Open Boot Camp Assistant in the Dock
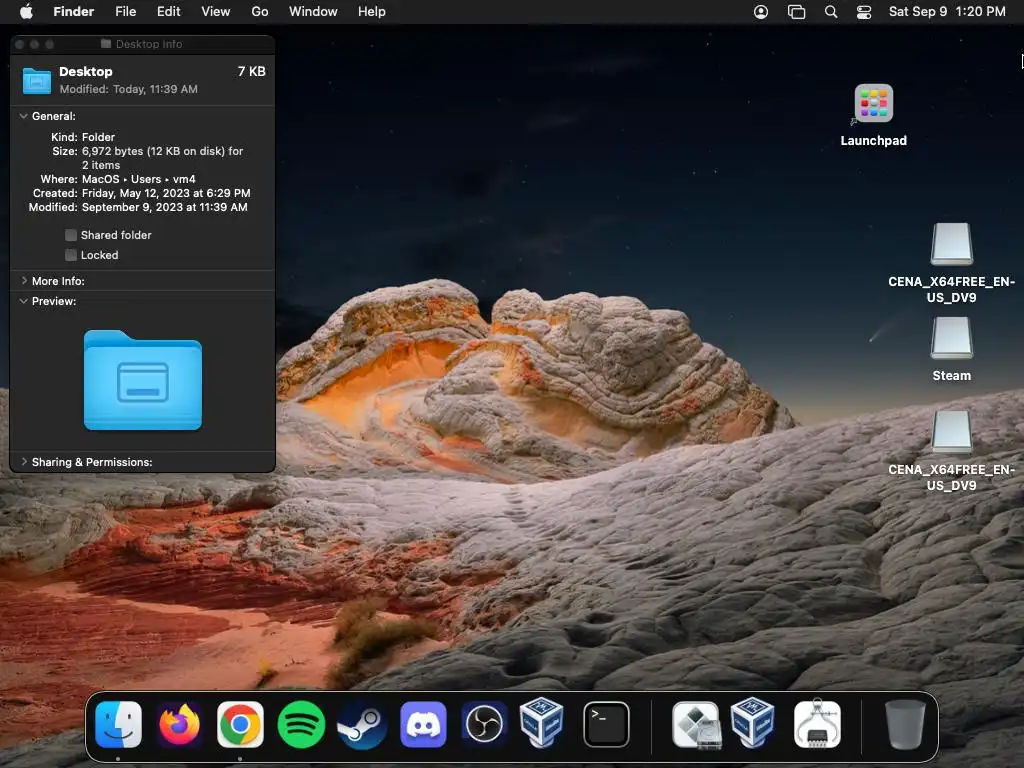This screenshot has width=1024, height=768. point(696,724)
